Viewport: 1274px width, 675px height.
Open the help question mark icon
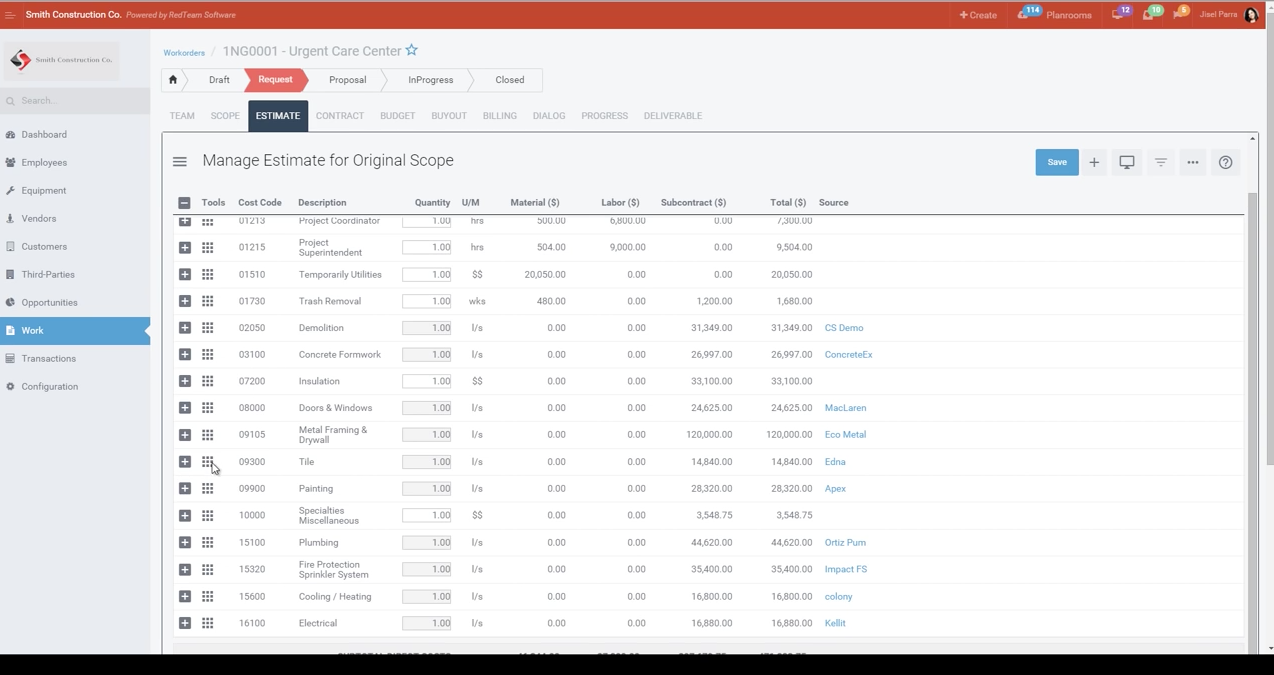click(1226, 162)
